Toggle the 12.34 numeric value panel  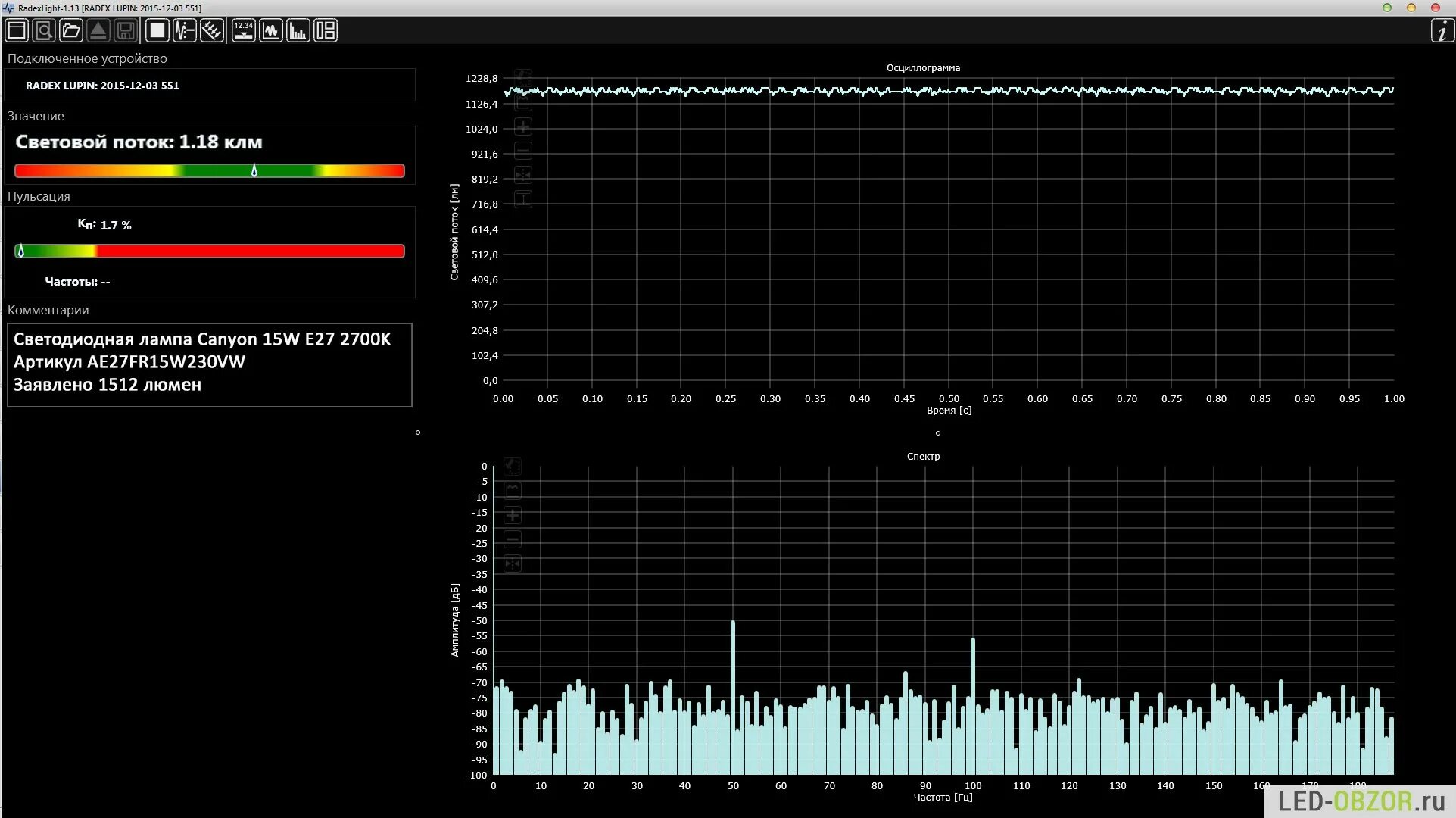[243, 31]
